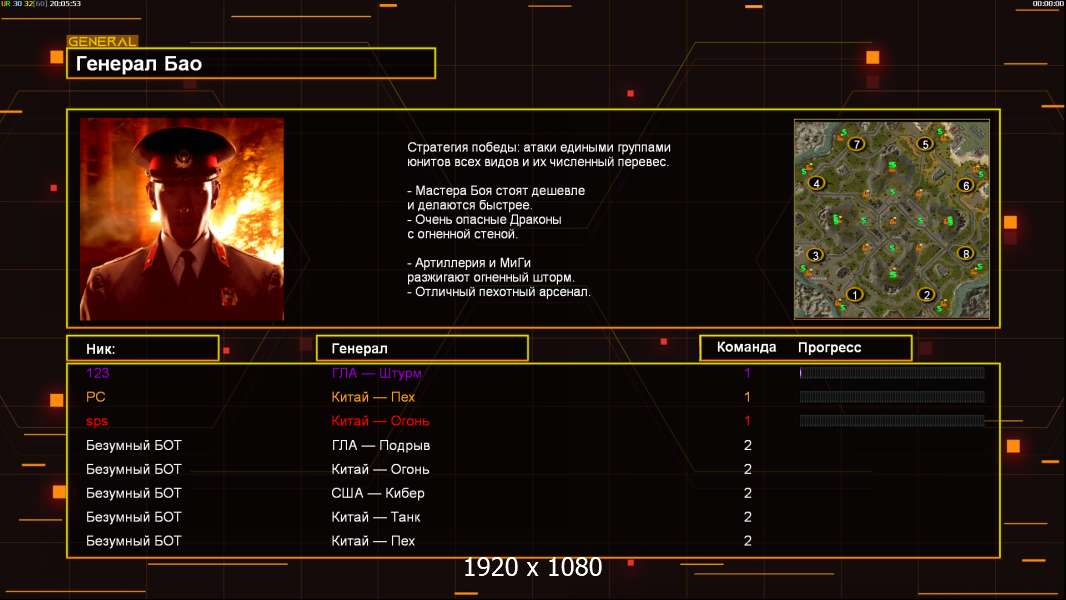Click start position 3 marker
The width and height of the screenshot is (1066, 600).
[816, 255]
